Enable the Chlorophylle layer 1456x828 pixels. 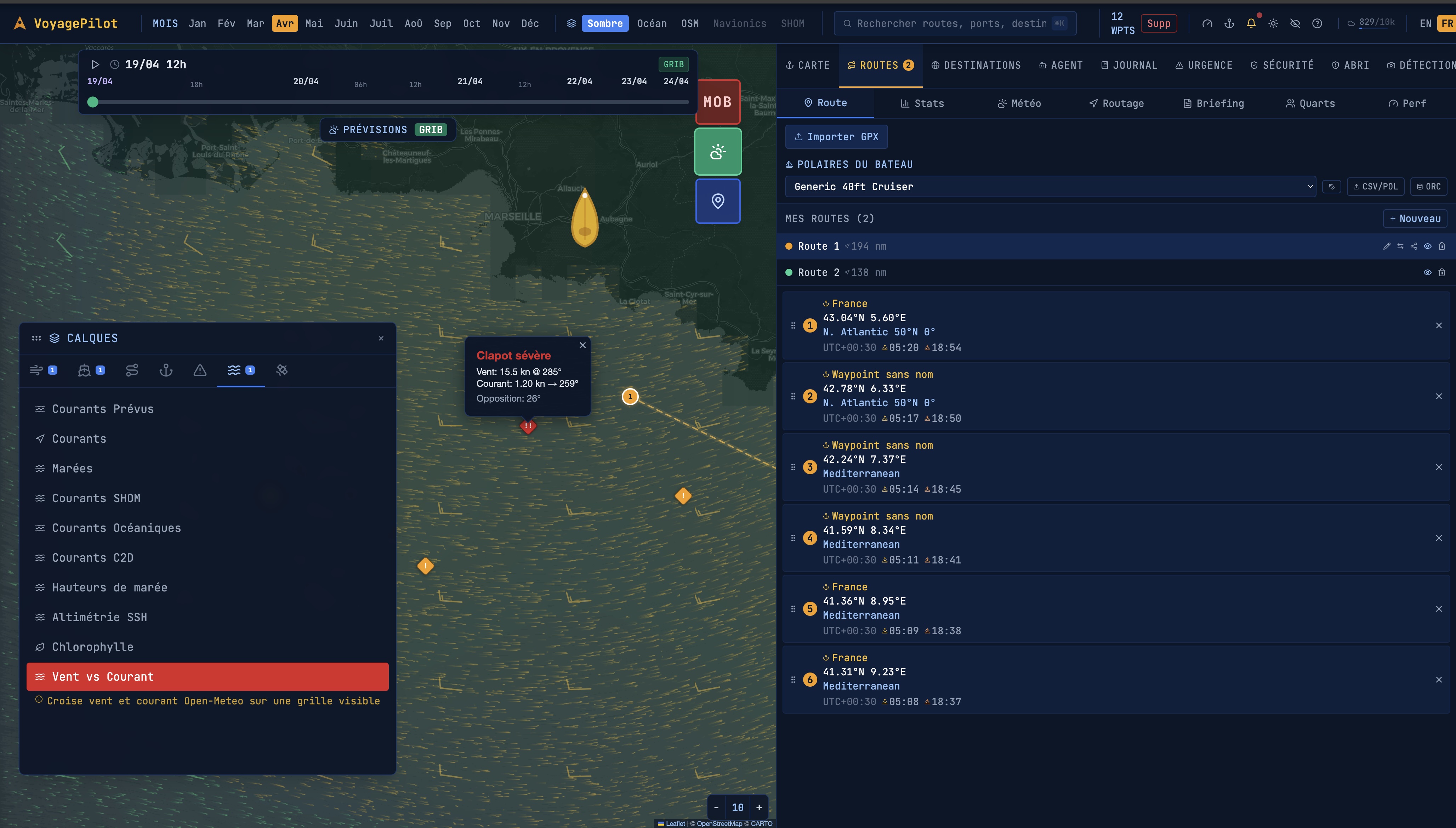coord(207,647)
